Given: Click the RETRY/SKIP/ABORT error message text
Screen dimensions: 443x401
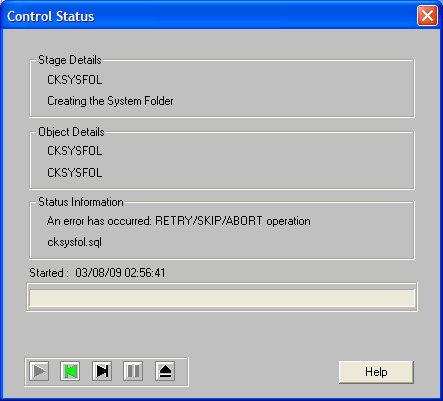Looking at the screenshot, I should (179, 221).
